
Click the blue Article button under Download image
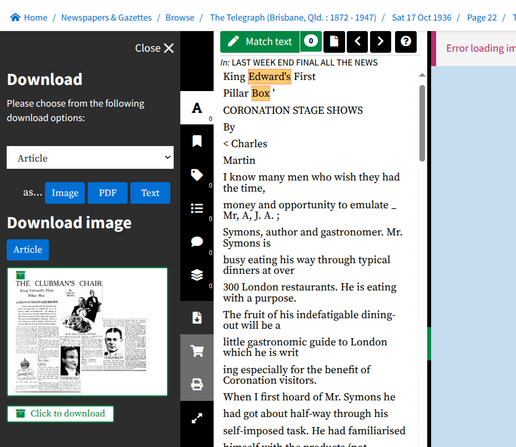[x=28, y=250]
